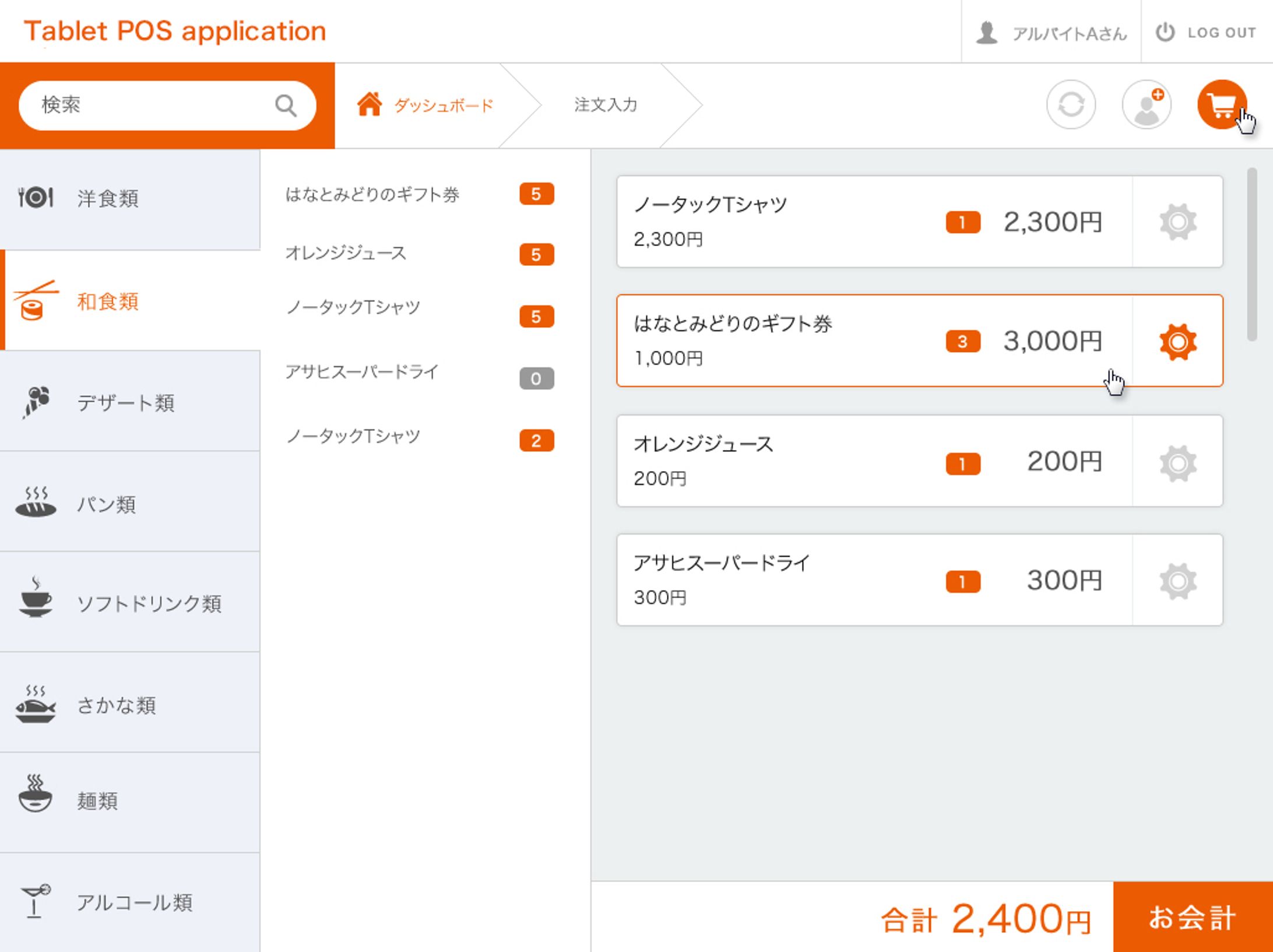
Task: Click the お会計 checkout button
Action: (1193, 917)
